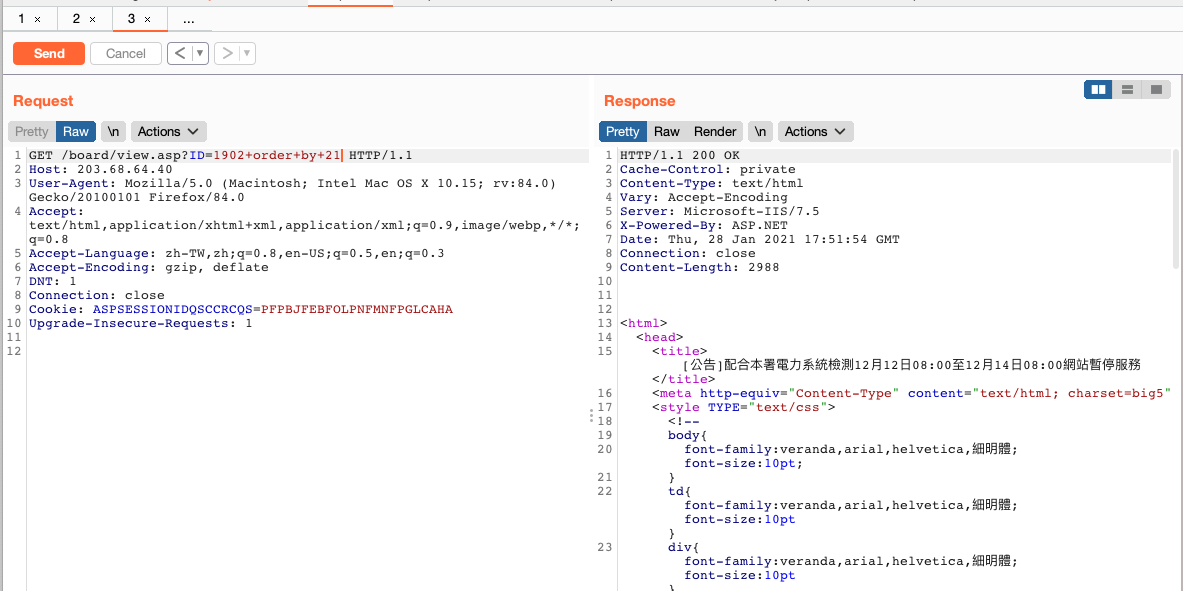Click Cache-Control: private response header
This screenshot has width=1183, height=591.
click(x=708, y=170)
